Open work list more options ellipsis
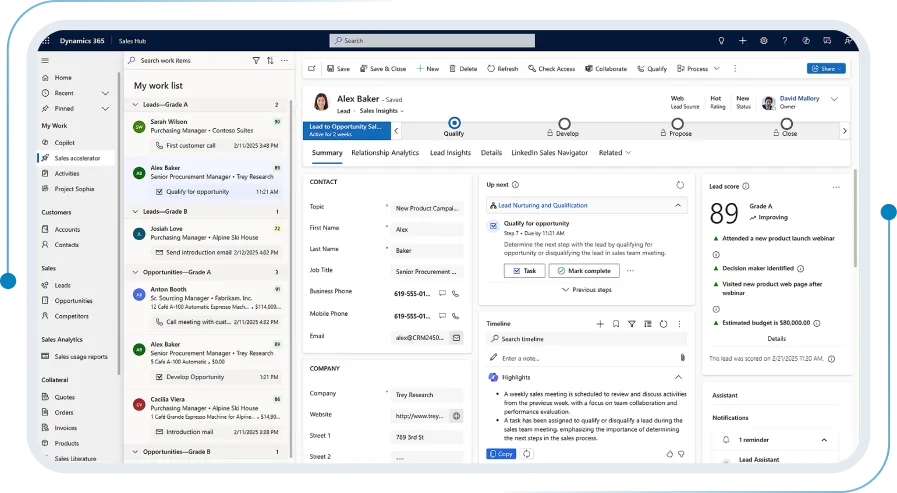 [284, 61]
